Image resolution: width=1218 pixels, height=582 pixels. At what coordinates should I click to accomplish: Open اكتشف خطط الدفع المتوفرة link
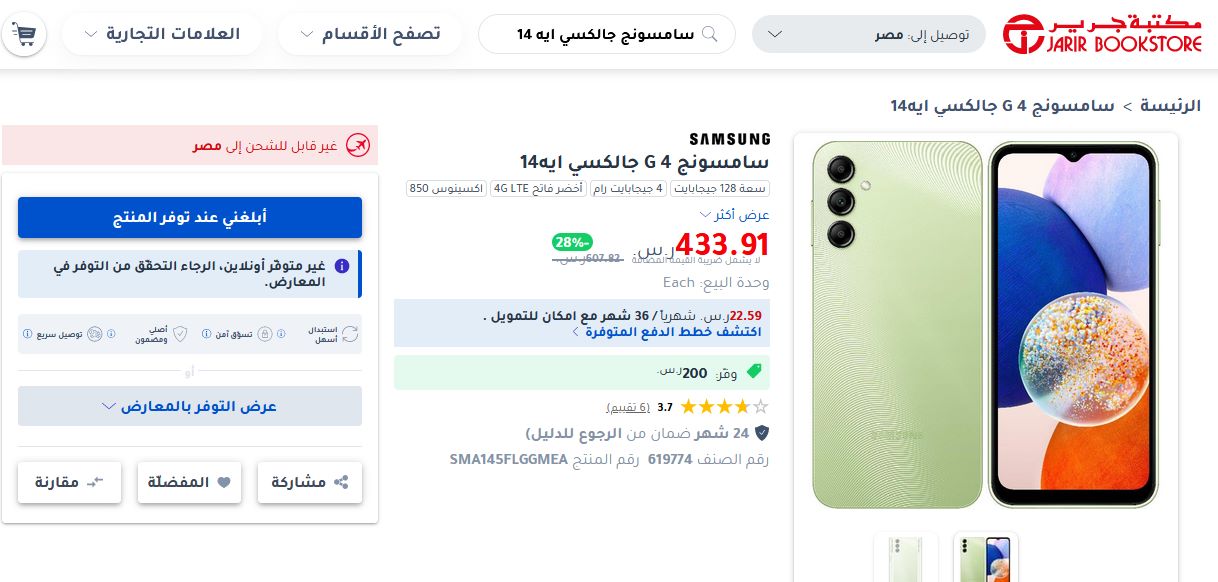[x=666, y=331]
